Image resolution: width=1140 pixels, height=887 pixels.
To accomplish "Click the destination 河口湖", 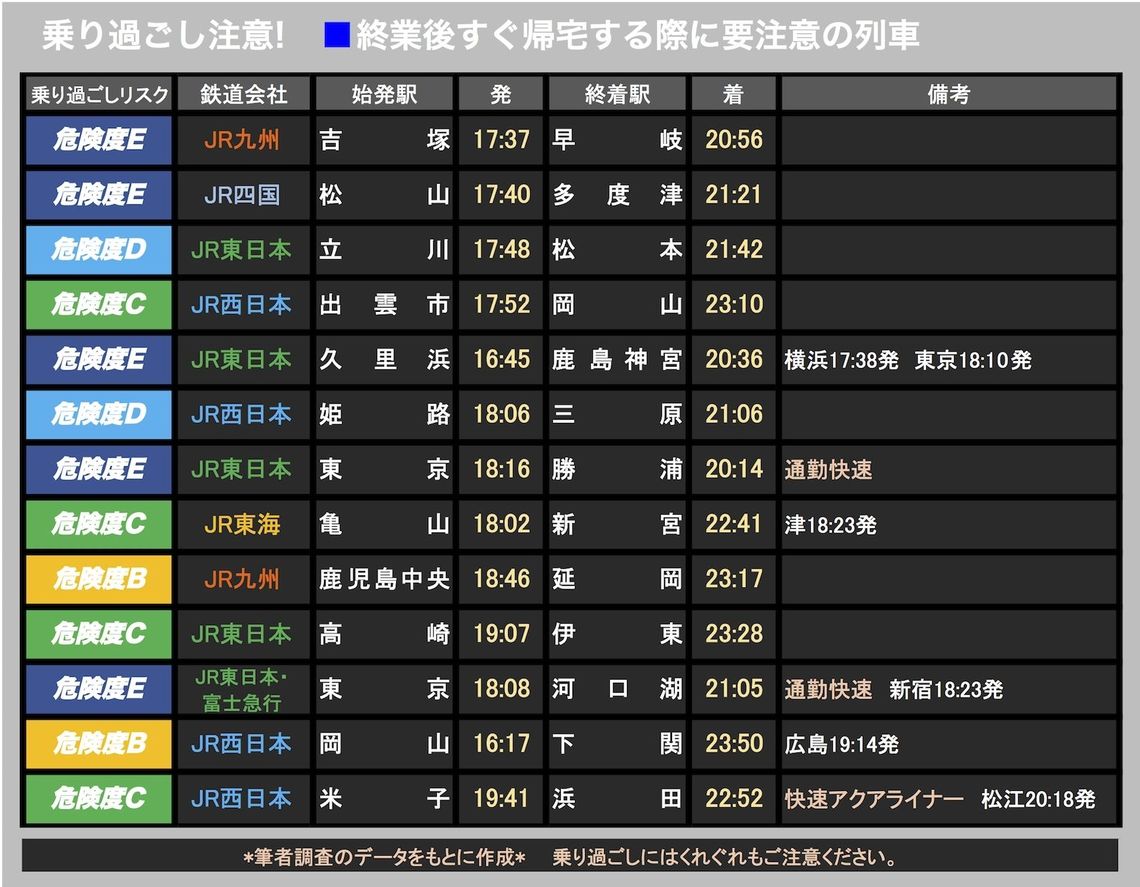I will point(617,689).
